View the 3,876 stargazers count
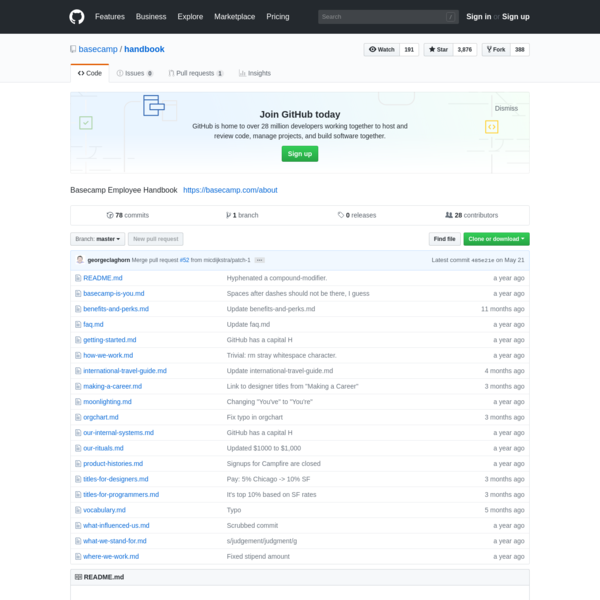Screen dimensions: 600x600 pyautogui.click(x=465, y=49)
